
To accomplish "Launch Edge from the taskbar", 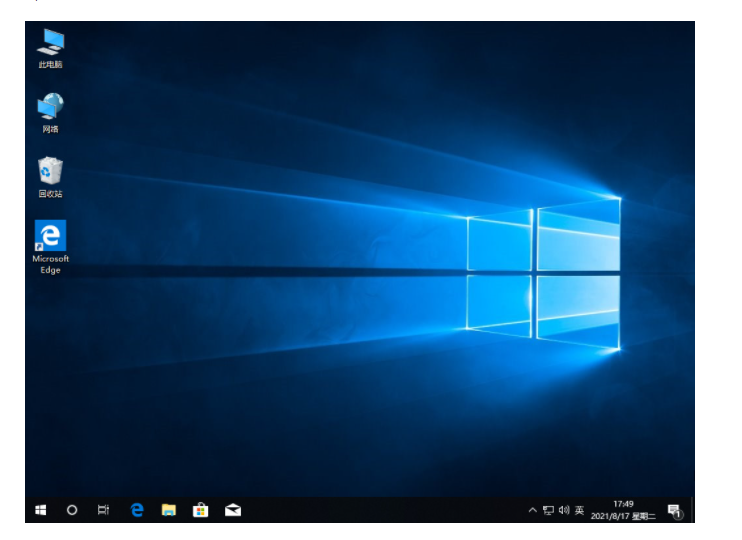I will 137,510.
